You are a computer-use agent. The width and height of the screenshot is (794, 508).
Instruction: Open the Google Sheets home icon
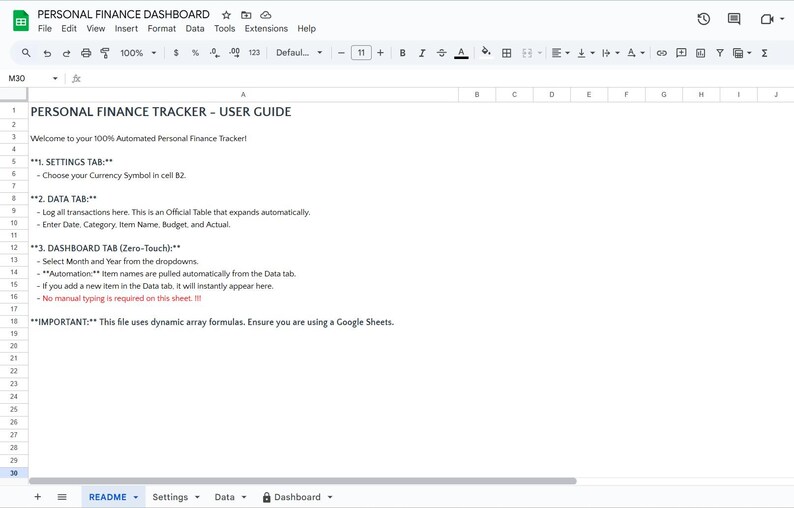[21, 21]
